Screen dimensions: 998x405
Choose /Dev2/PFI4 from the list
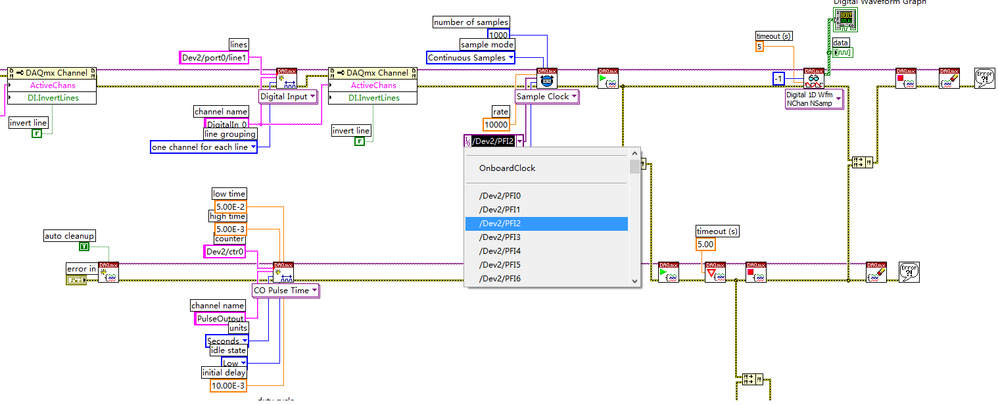click(x=547, y=251)
